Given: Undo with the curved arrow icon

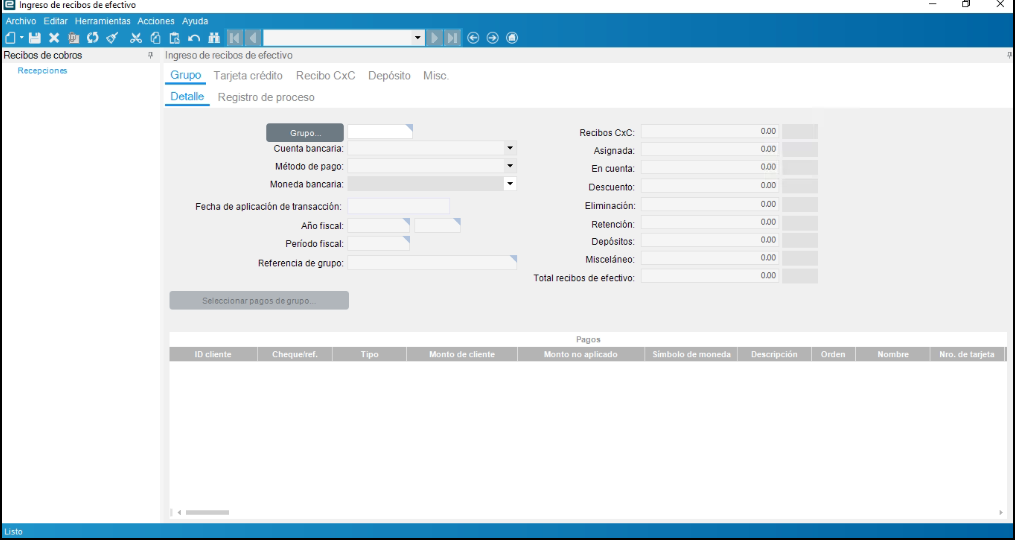Looking at the screenshot, I should point(194,38).
